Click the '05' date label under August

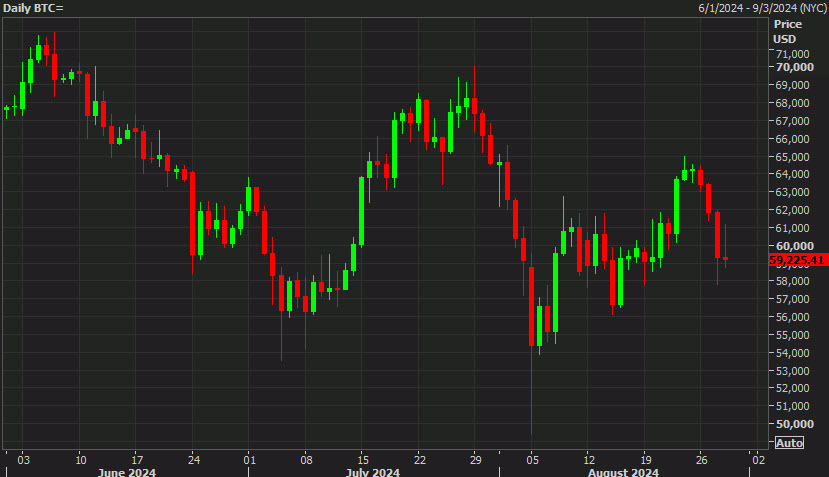pos(532,460)
